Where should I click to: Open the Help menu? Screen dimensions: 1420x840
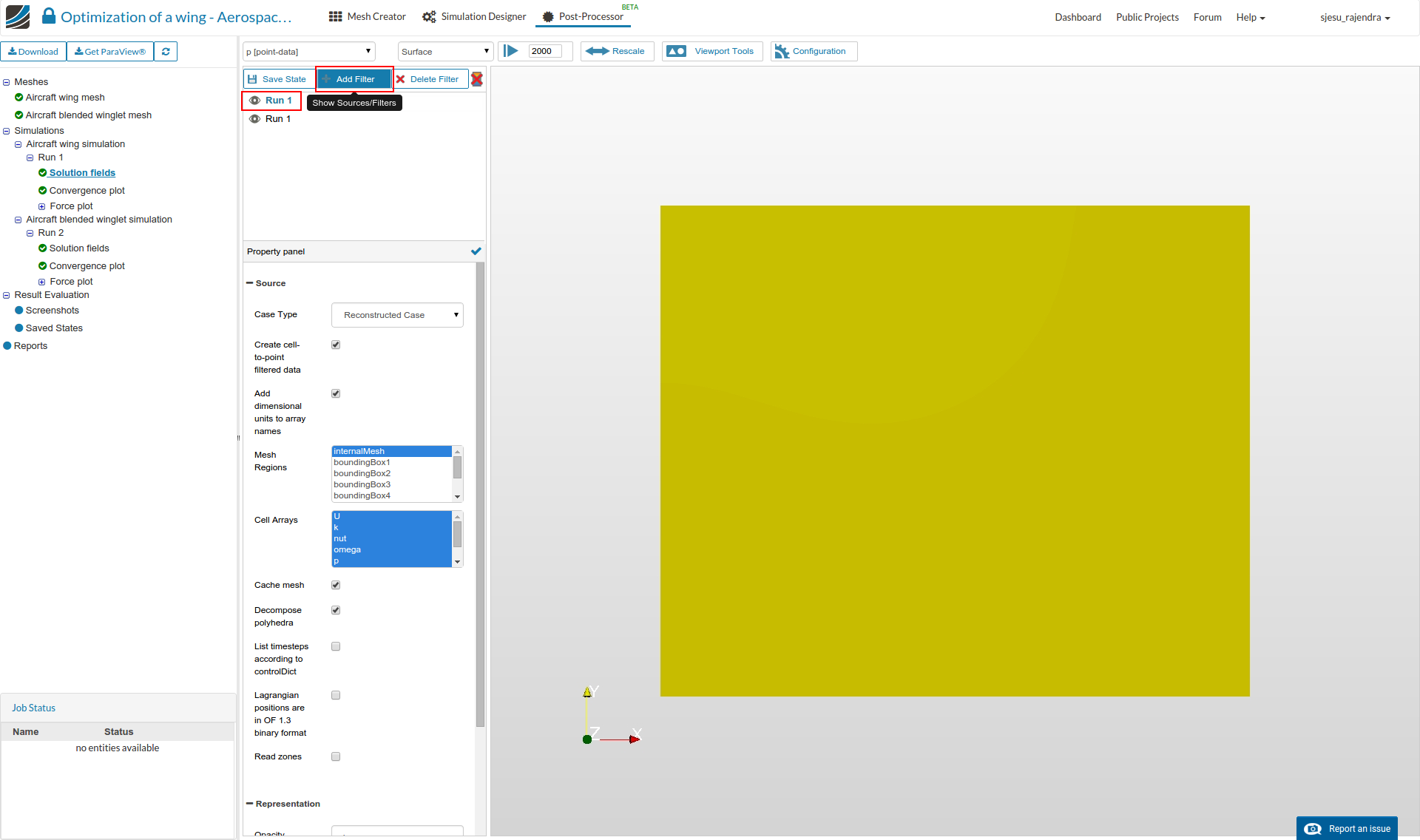1250,17
